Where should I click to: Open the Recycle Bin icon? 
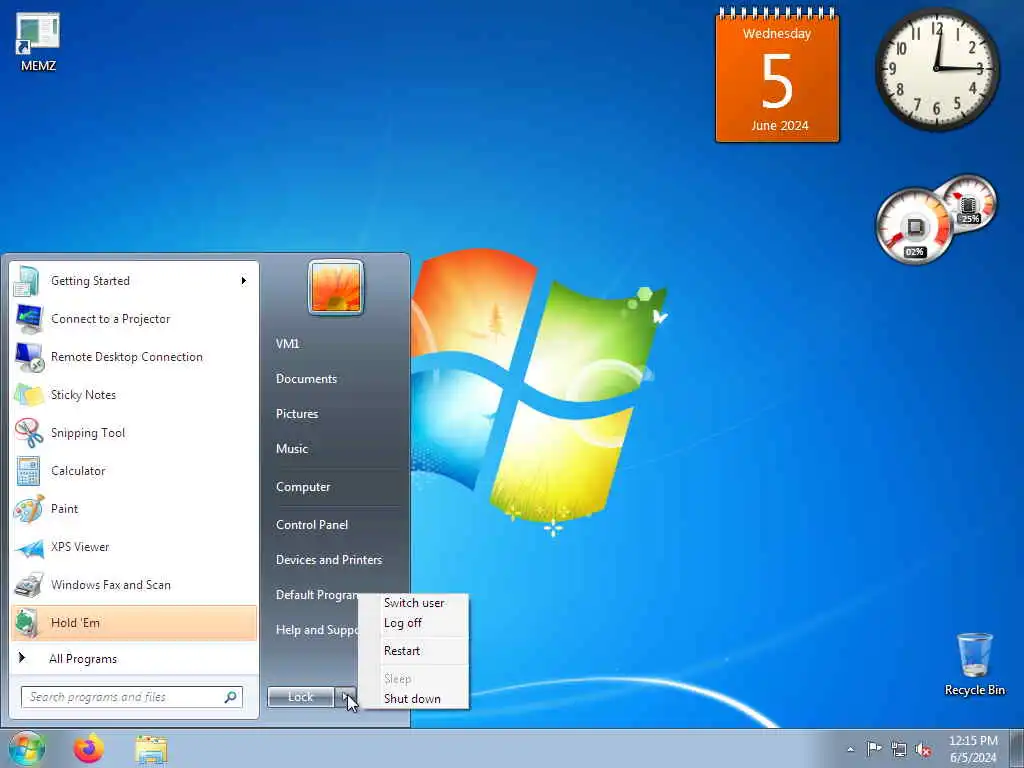[974, 664]
